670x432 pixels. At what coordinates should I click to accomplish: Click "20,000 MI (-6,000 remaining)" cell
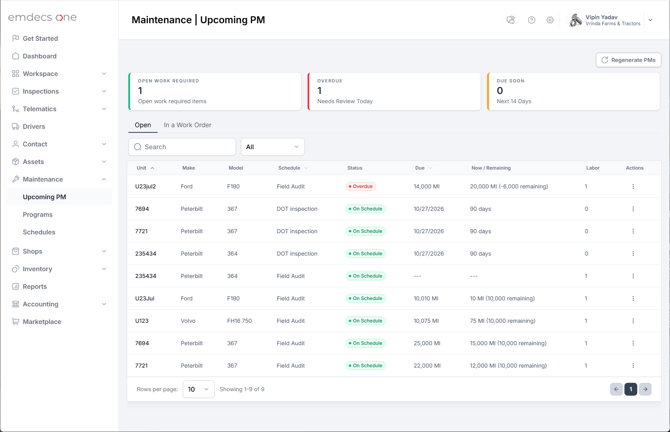click(x=509, y=186)
